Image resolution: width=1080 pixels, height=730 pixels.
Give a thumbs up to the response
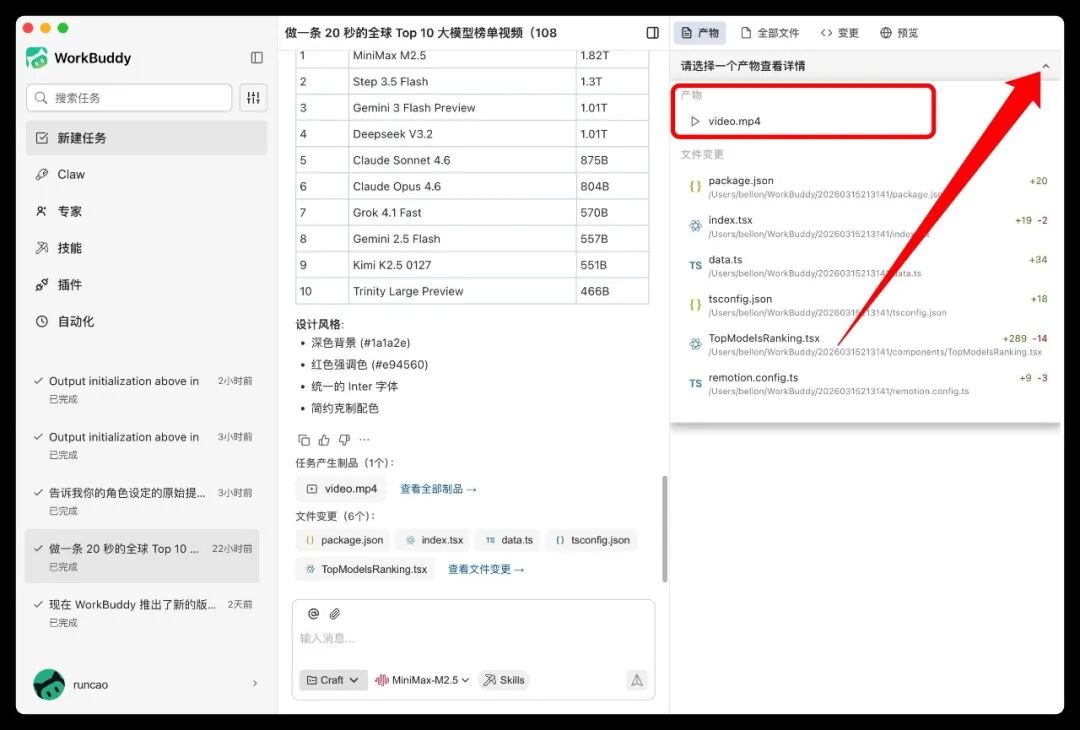[324, 439]
